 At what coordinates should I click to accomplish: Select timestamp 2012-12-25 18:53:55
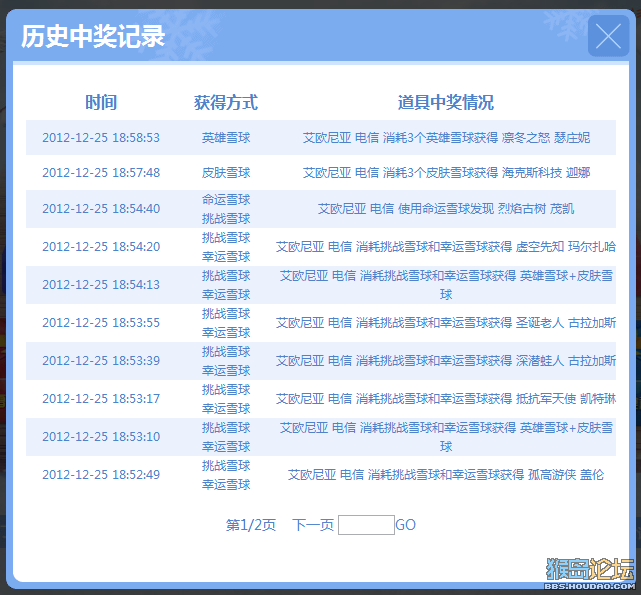click(x=101, y=323)
